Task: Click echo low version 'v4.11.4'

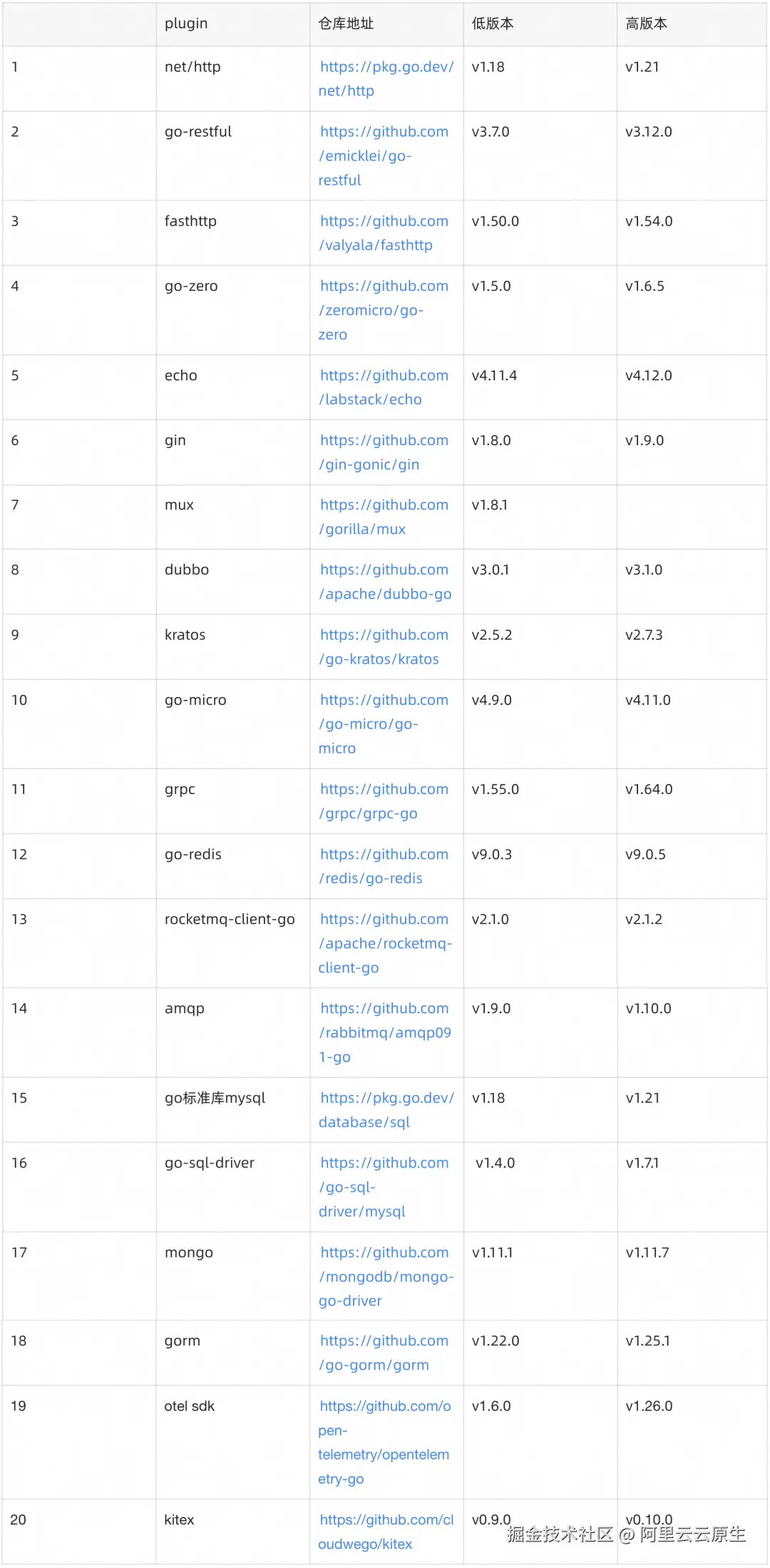Action: (494, 375)
